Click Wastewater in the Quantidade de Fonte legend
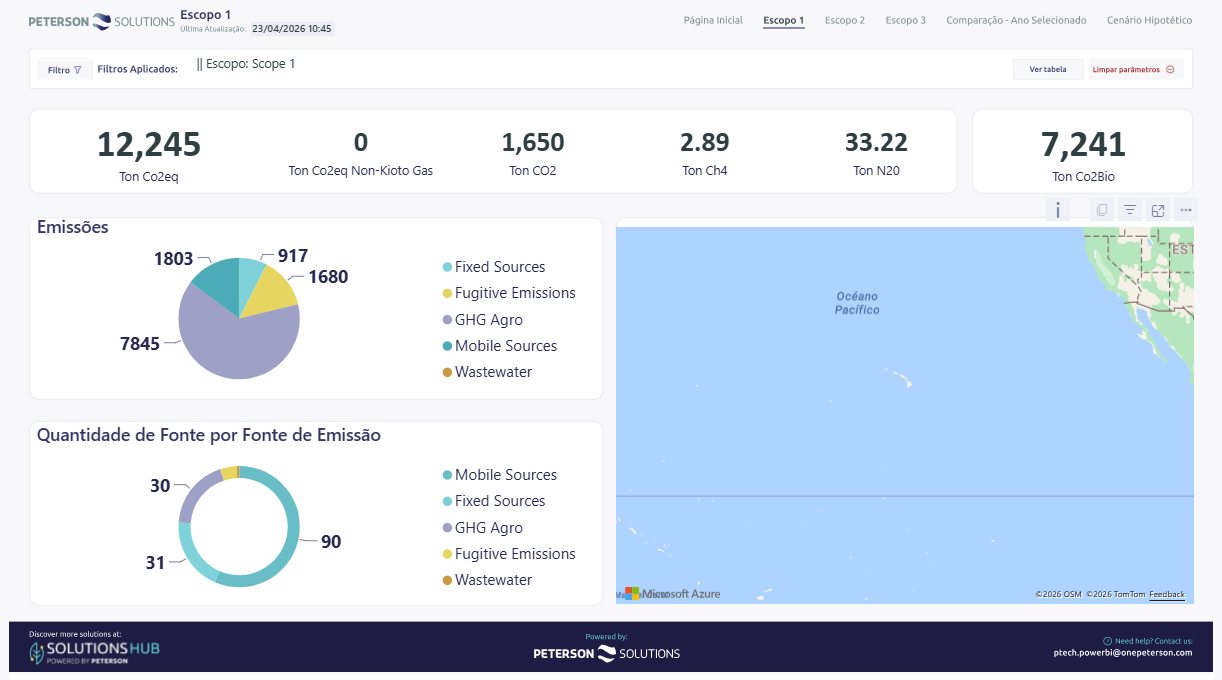Screen dimensions: 1222x680 coord(487,580)
